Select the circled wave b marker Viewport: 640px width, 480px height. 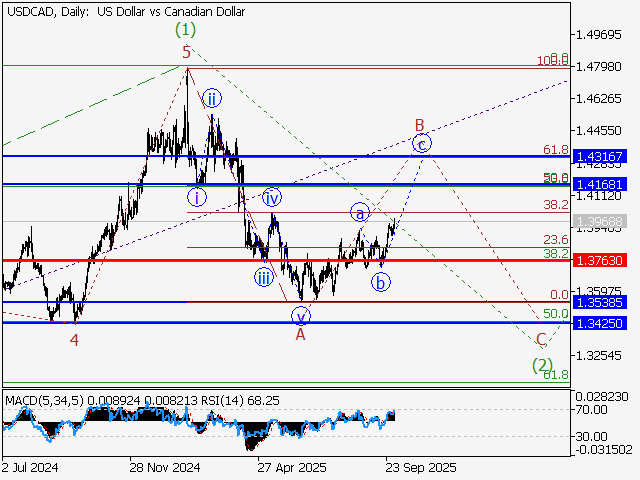(380, 282)
